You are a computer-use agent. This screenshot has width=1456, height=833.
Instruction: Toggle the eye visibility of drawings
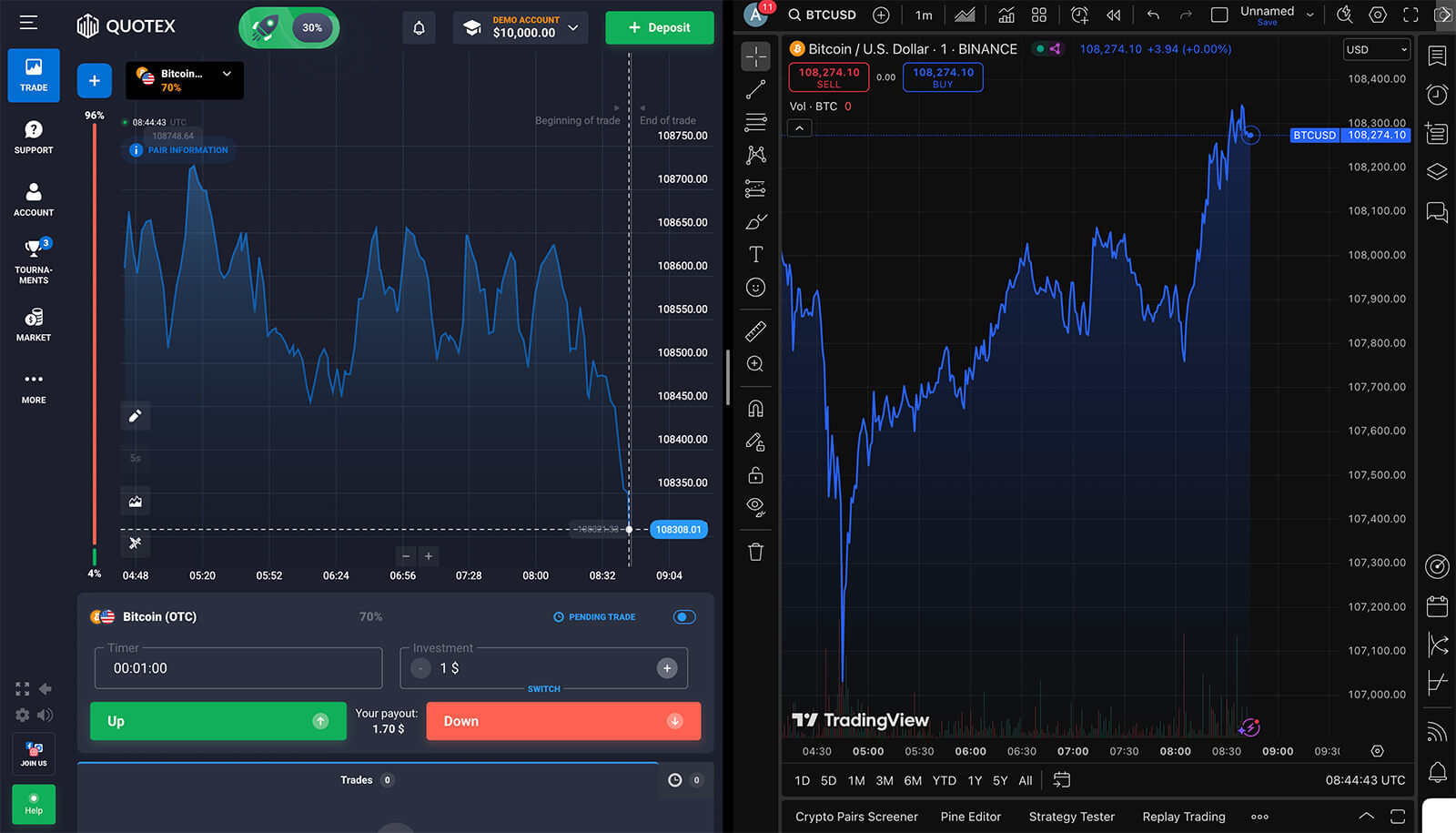coord(755,506)
